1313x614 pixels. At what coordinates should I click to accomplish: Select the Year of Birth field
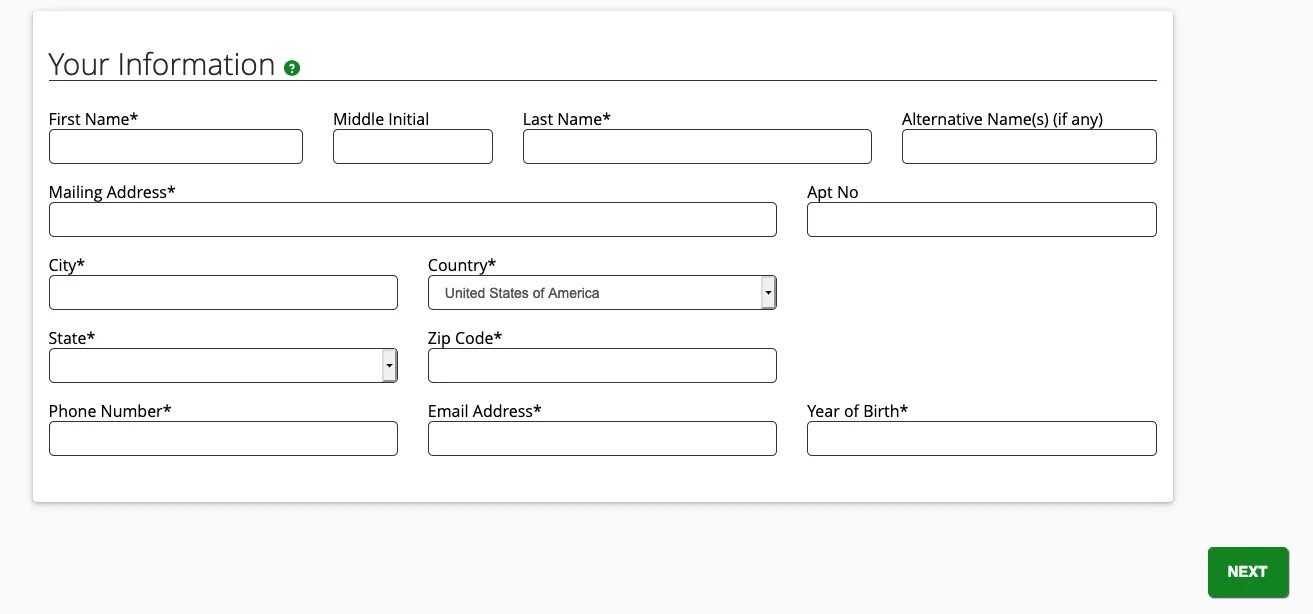point(981,438)
